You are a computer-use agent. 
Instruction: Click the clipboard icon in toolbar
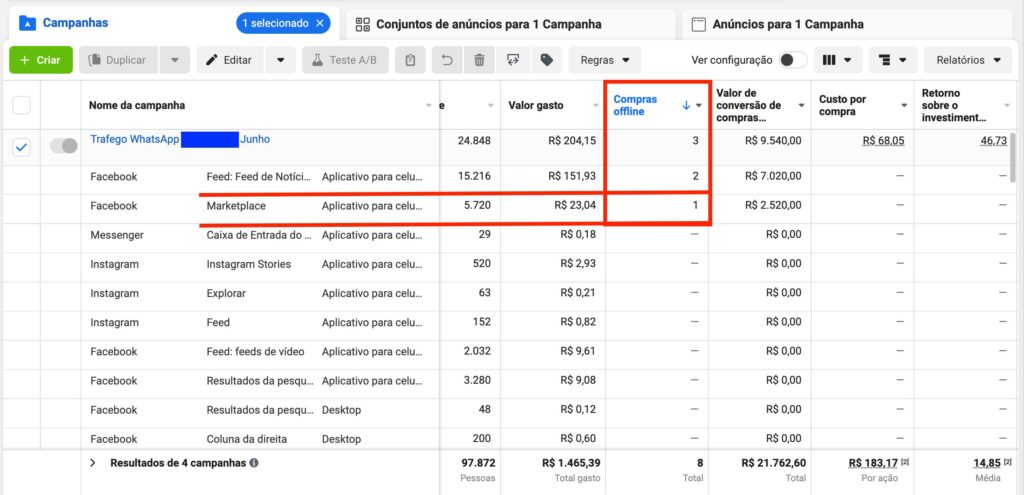pyautogui.click(x=410, y=60)
